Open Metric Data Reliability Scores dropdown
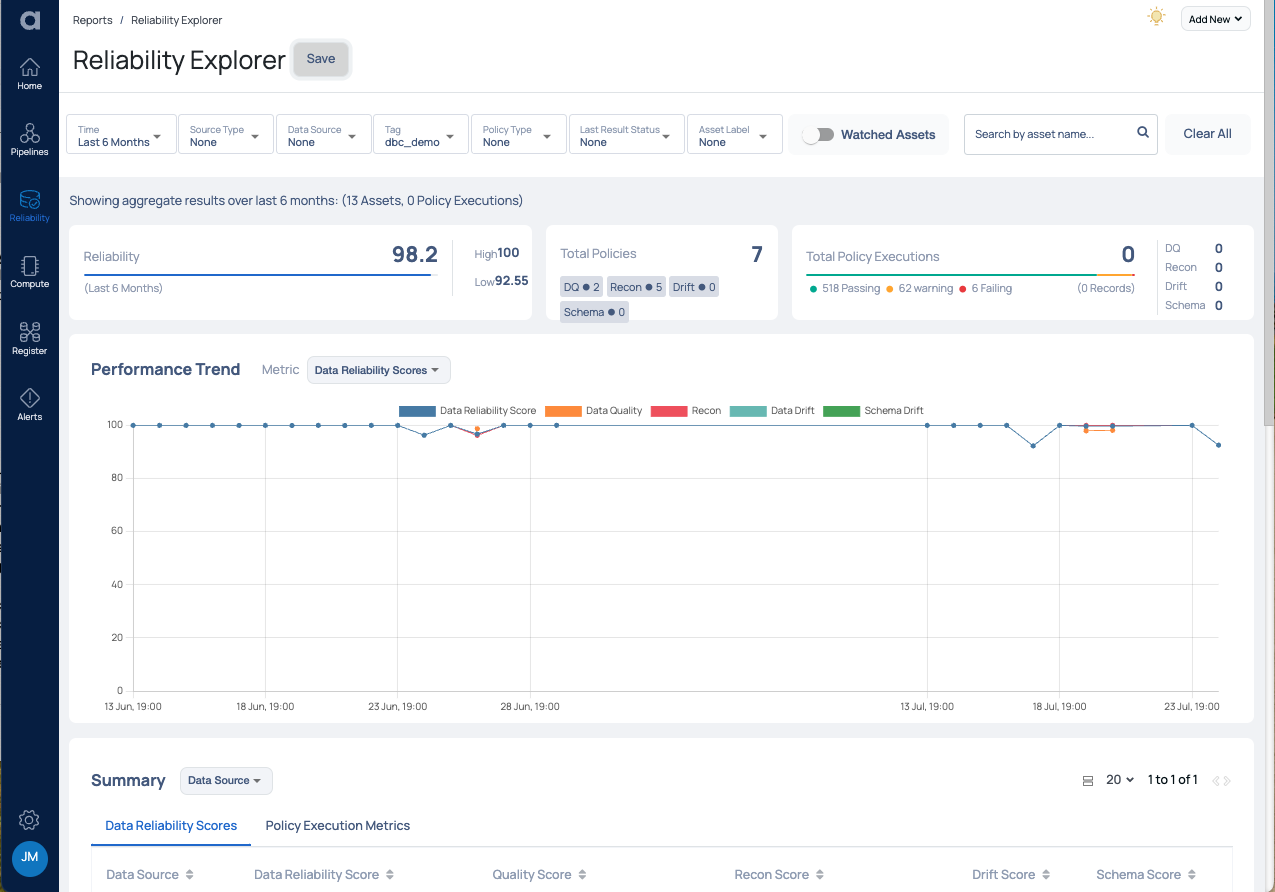The image size is (1275, 892). tap(378, 370)
